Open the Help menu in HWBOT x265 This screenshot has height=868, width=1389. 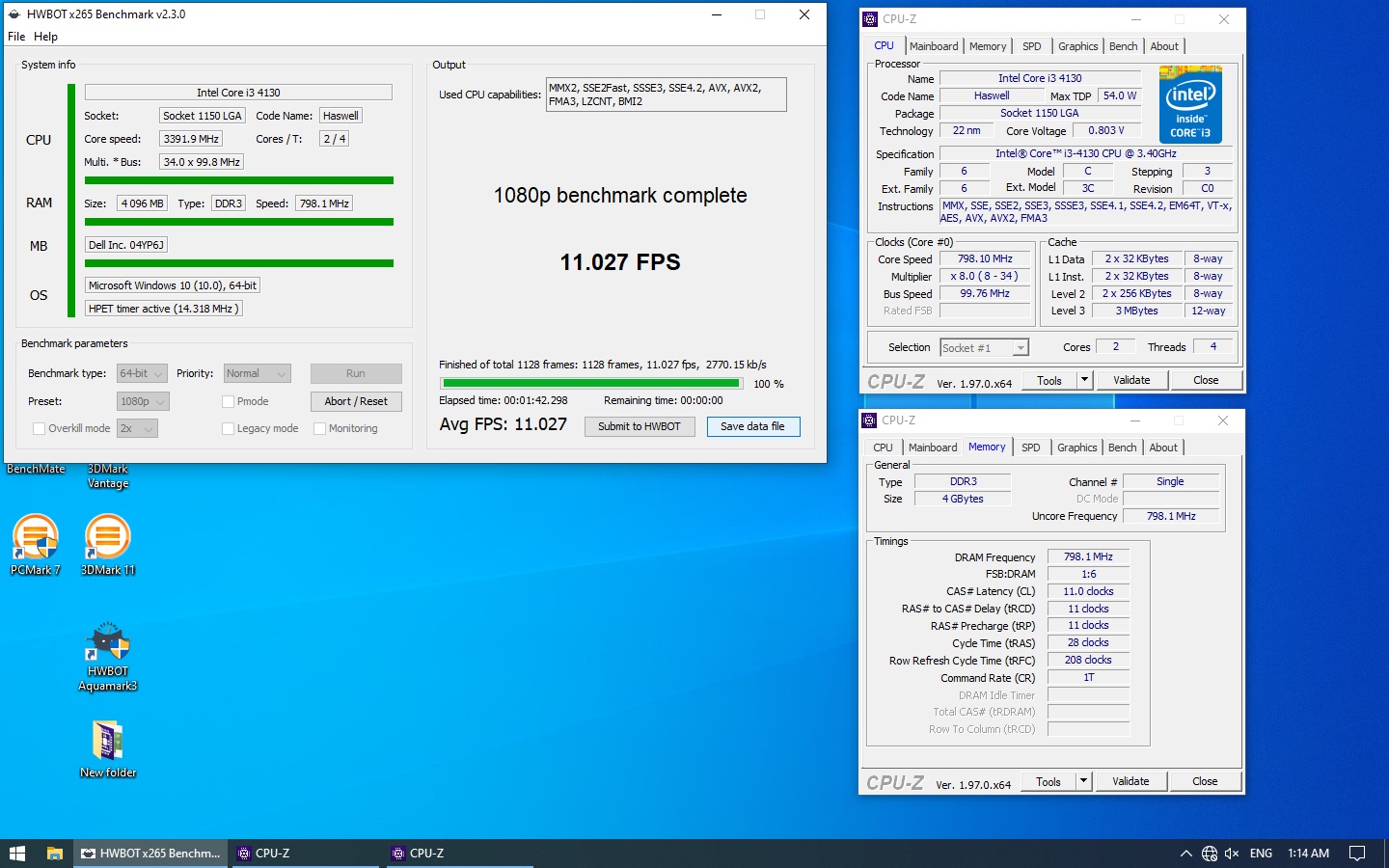click(45, 37)
